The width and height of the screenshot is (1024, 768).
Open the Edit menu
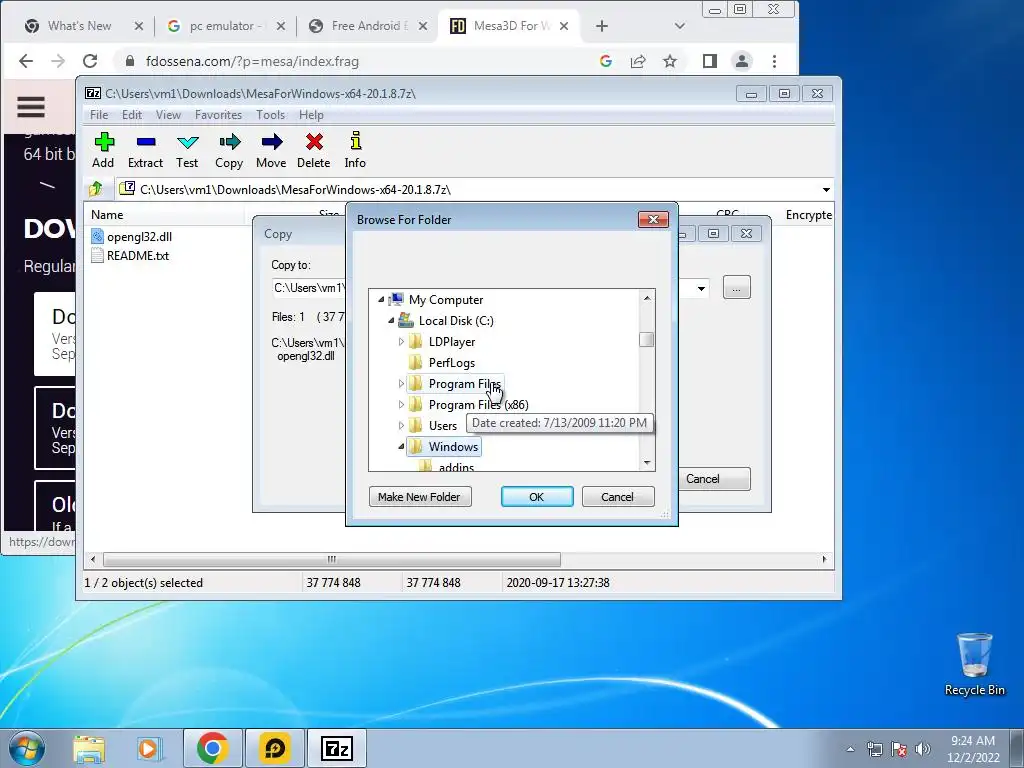point(131,115)
